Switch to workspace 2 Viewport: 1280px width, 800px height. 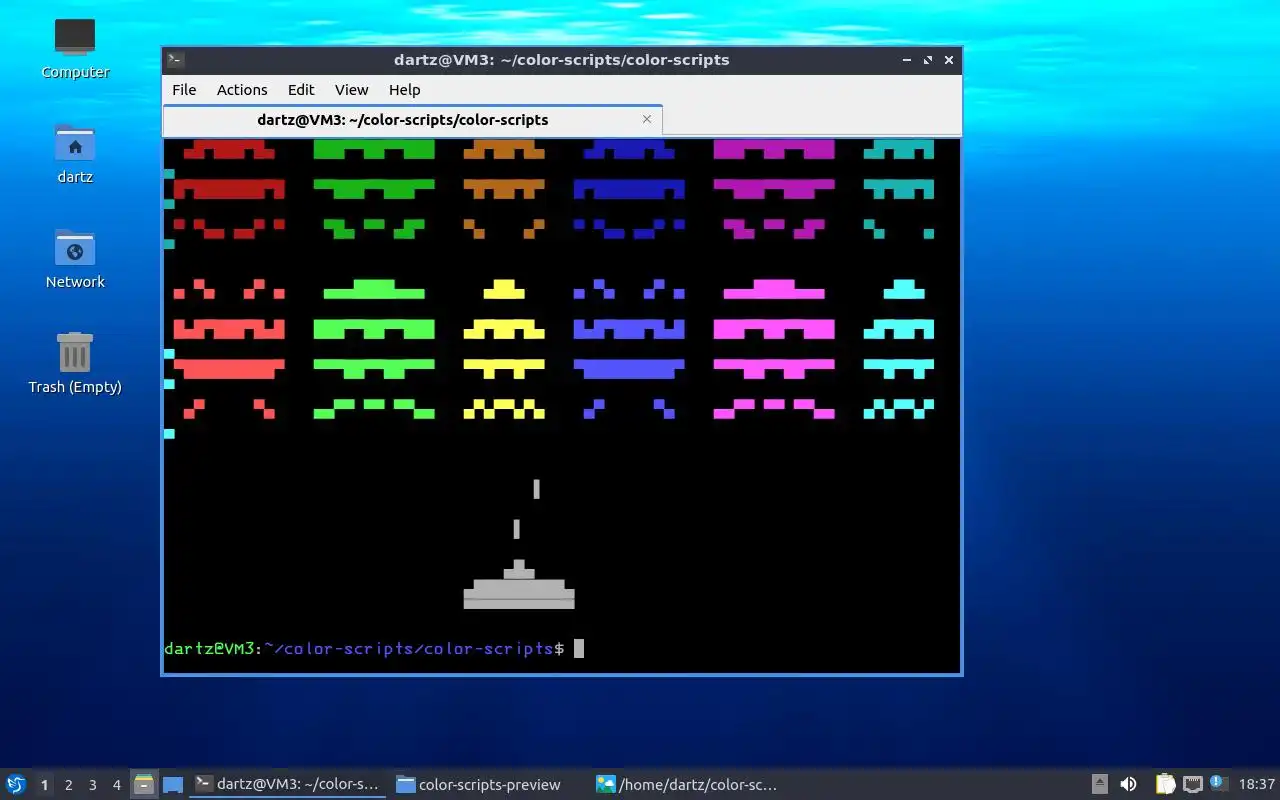[68, 785]
